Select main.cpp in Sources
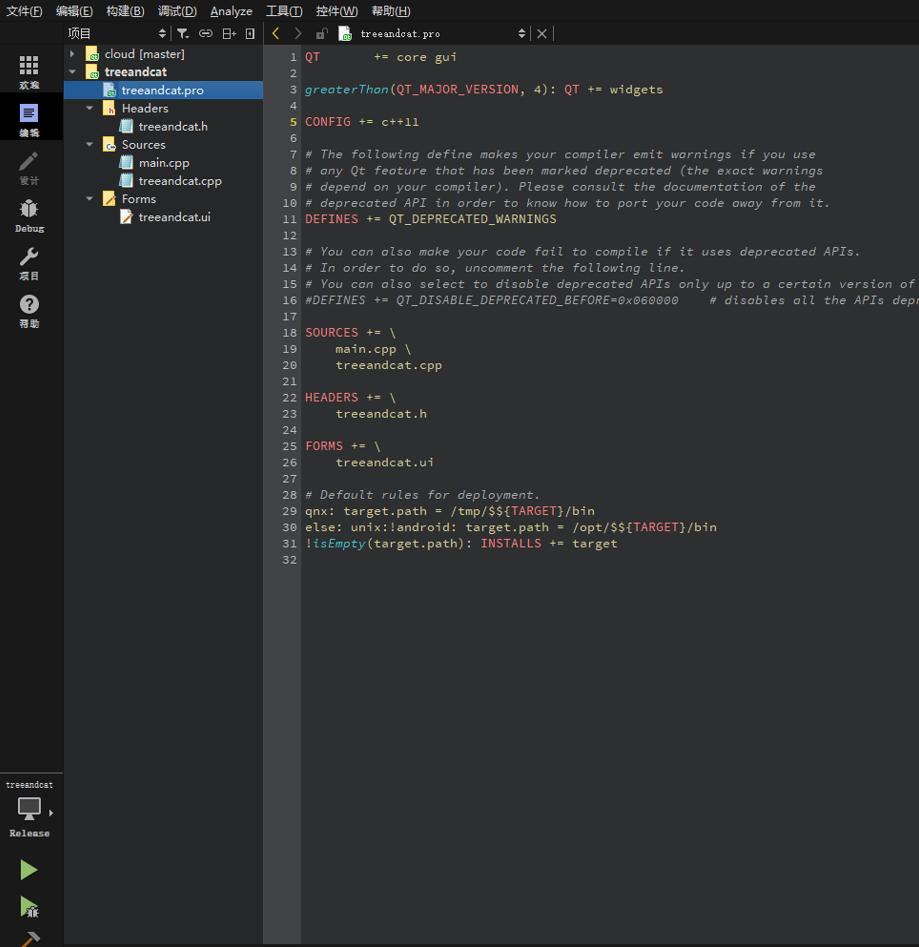 164,162
